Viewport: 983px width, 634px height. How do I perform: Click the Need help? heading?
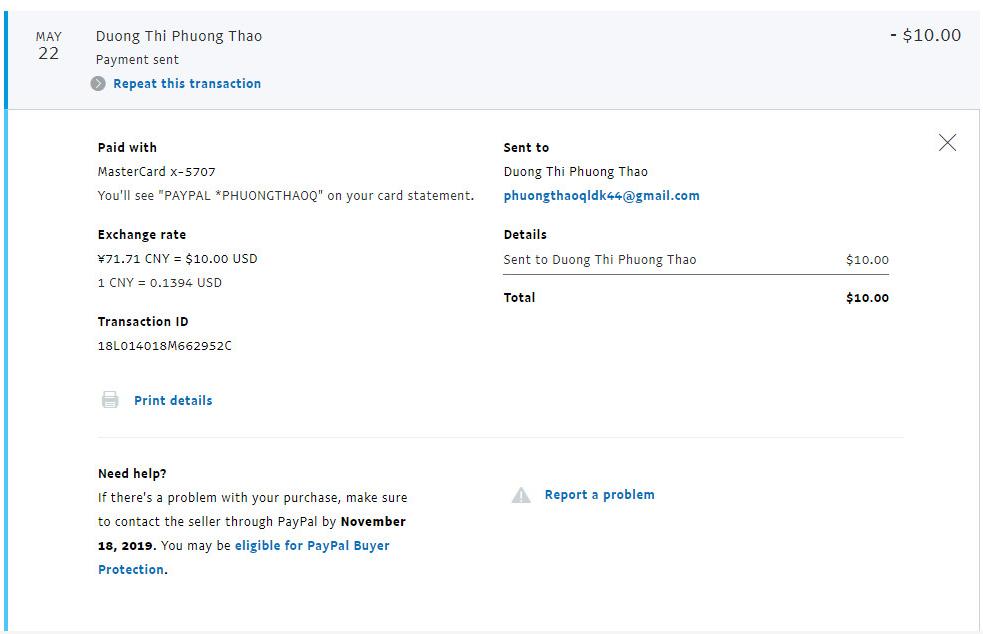point(132,473)
